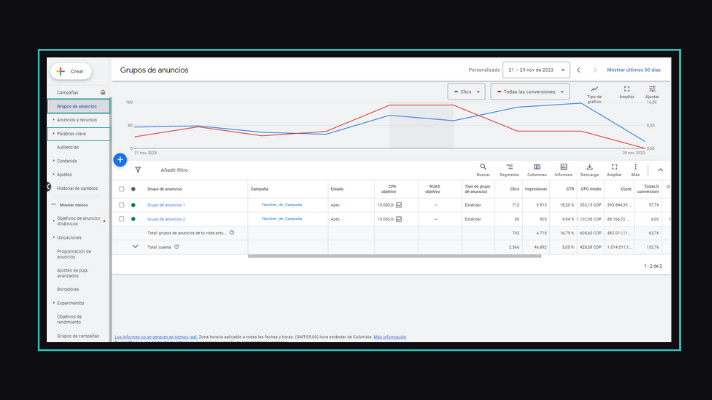
Task: Click the Informes reports icon
Action: pos(564,167)
